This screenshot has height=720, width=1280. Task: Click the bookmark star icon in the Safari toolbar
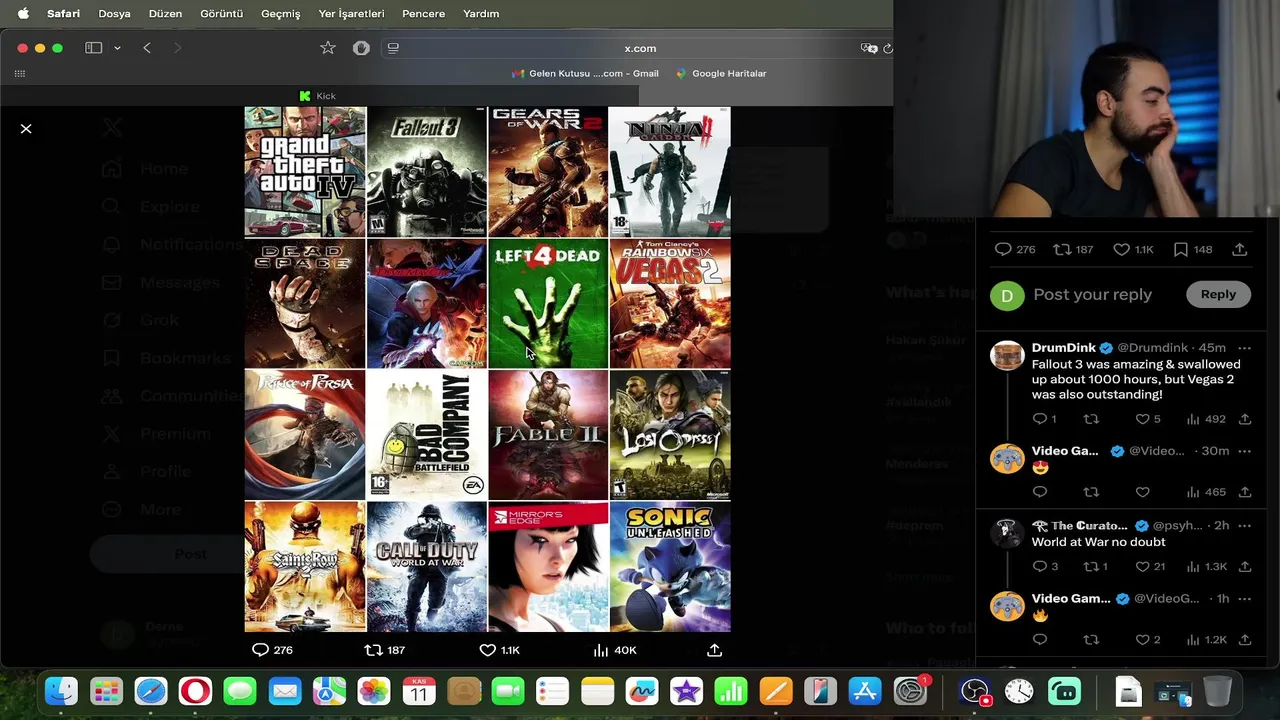point(328,48)
